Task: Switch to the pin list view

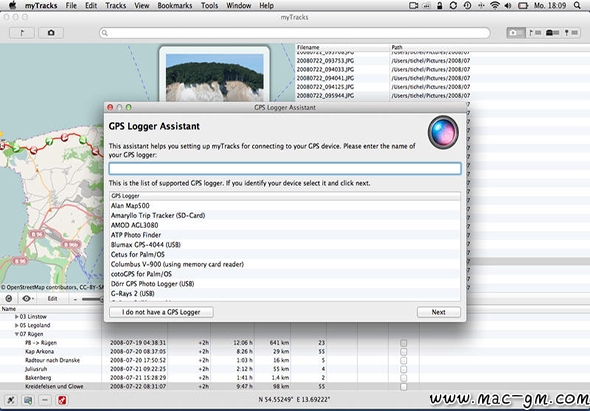Action: click(x=571, y=33)
